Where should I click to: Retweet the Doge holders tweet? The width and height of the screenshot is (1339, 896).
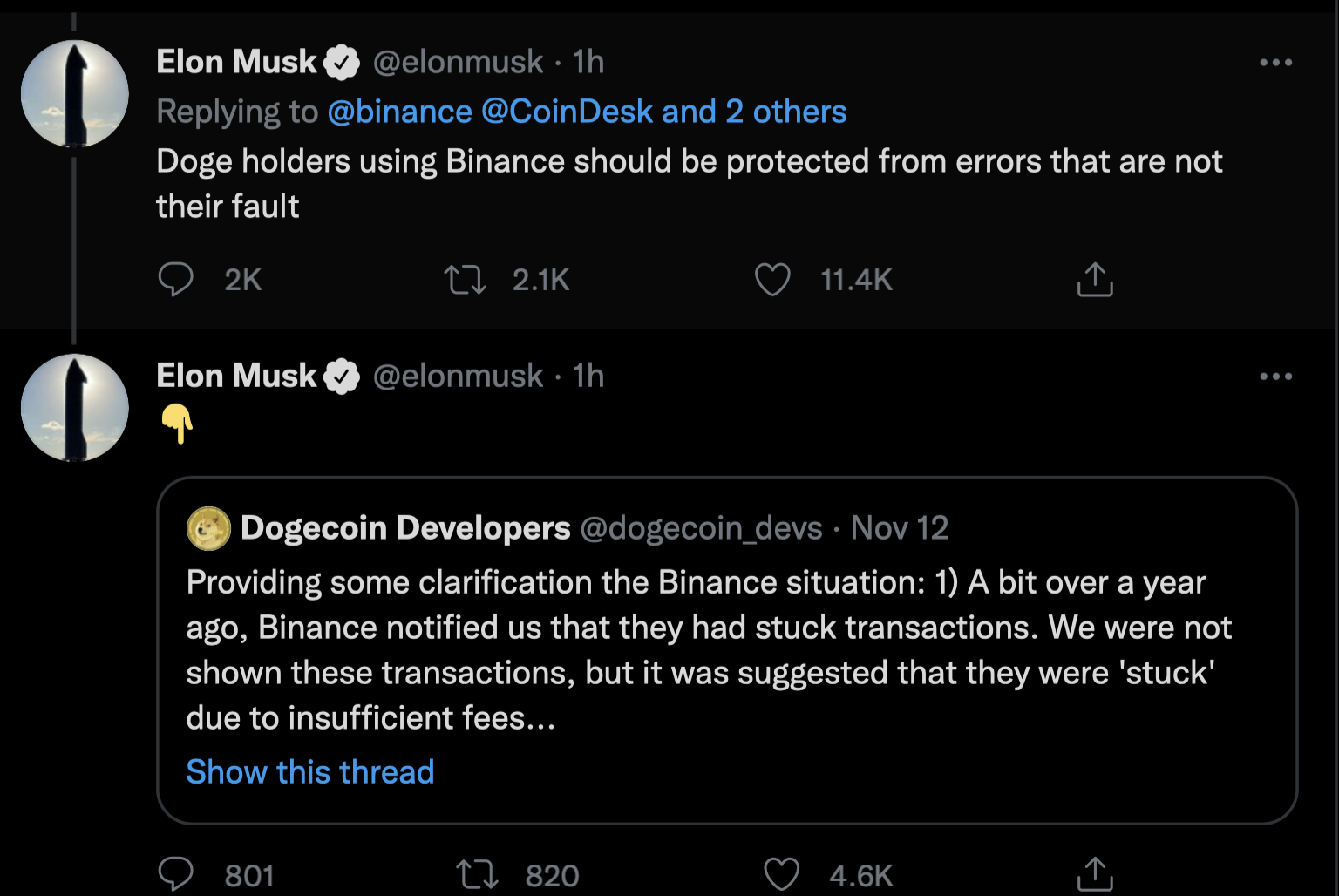pyautogui.click(x=466, y=280)
